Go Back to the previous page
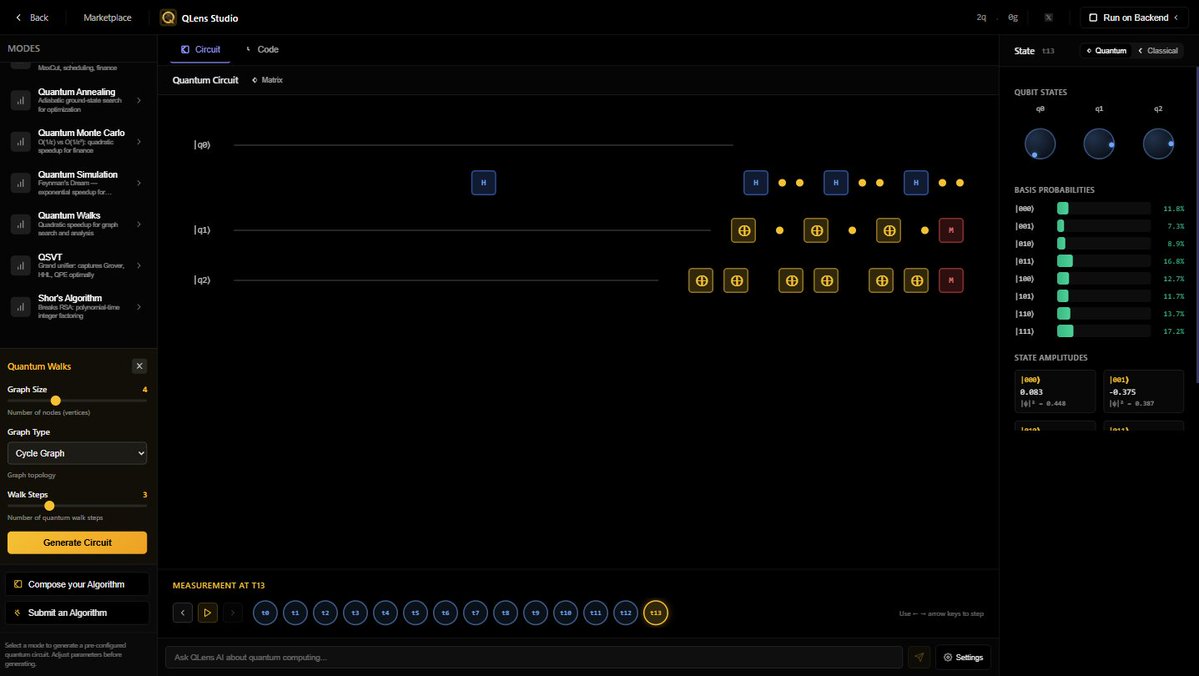The height and width of the screenshot is (676, 1199). click(x=32, y=18)
